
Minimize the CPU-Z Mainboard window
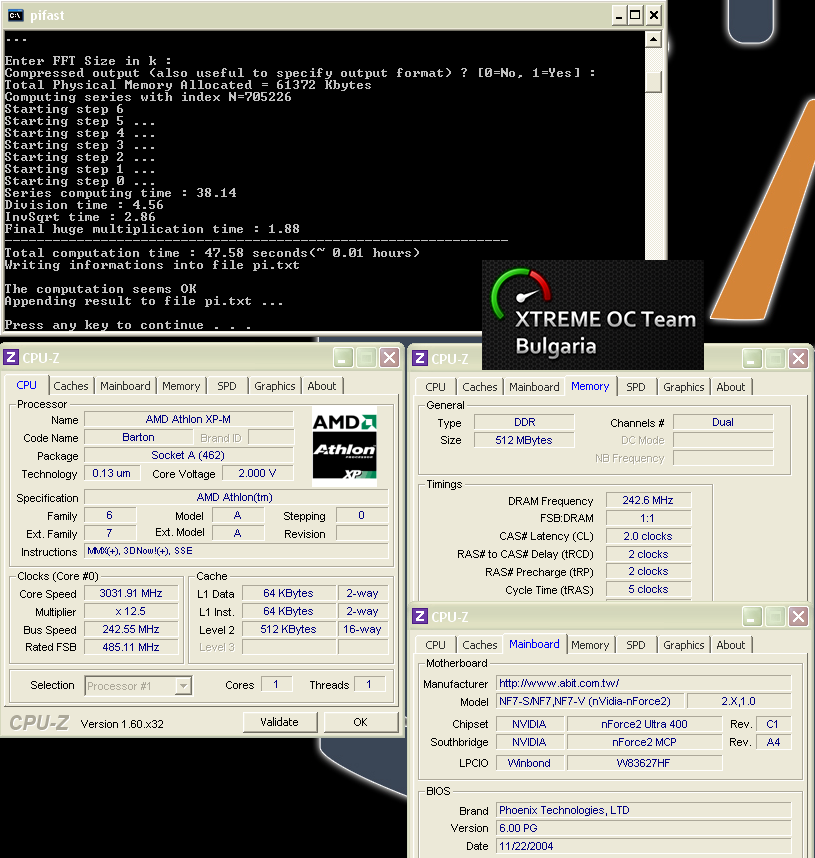(752, 617)
